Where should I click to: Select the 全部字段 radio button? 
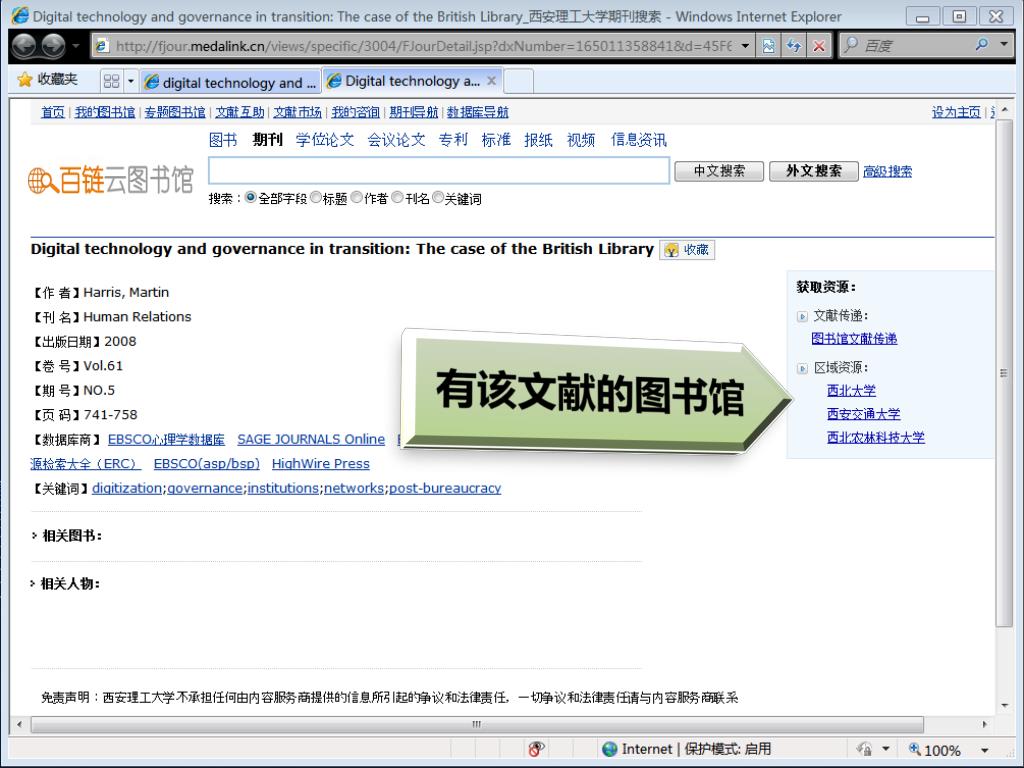coord(251,197)
